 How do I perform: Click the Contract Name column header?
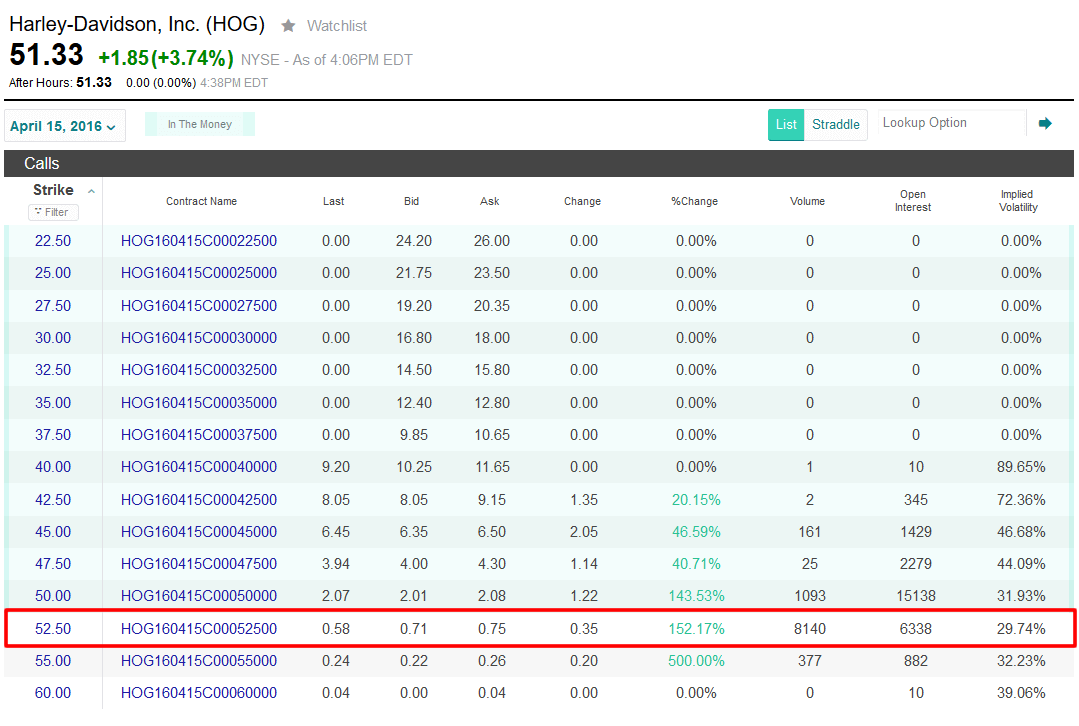(201, 202)
